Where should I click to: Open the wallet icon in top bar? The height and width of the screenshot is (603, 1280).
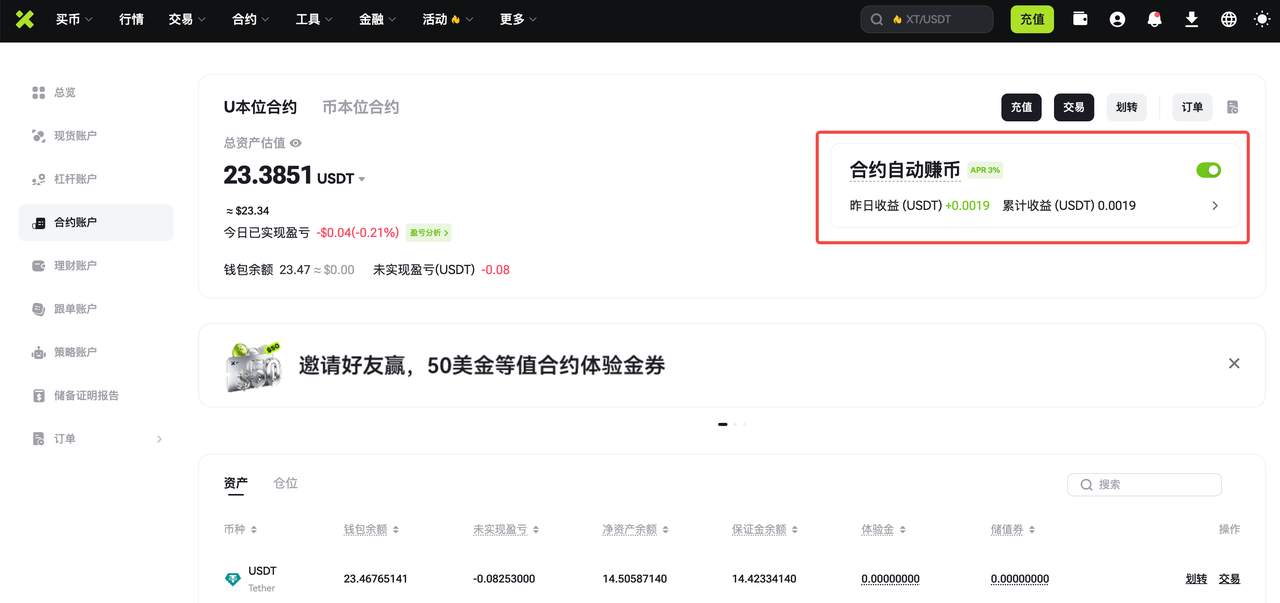pos(1080,19)
